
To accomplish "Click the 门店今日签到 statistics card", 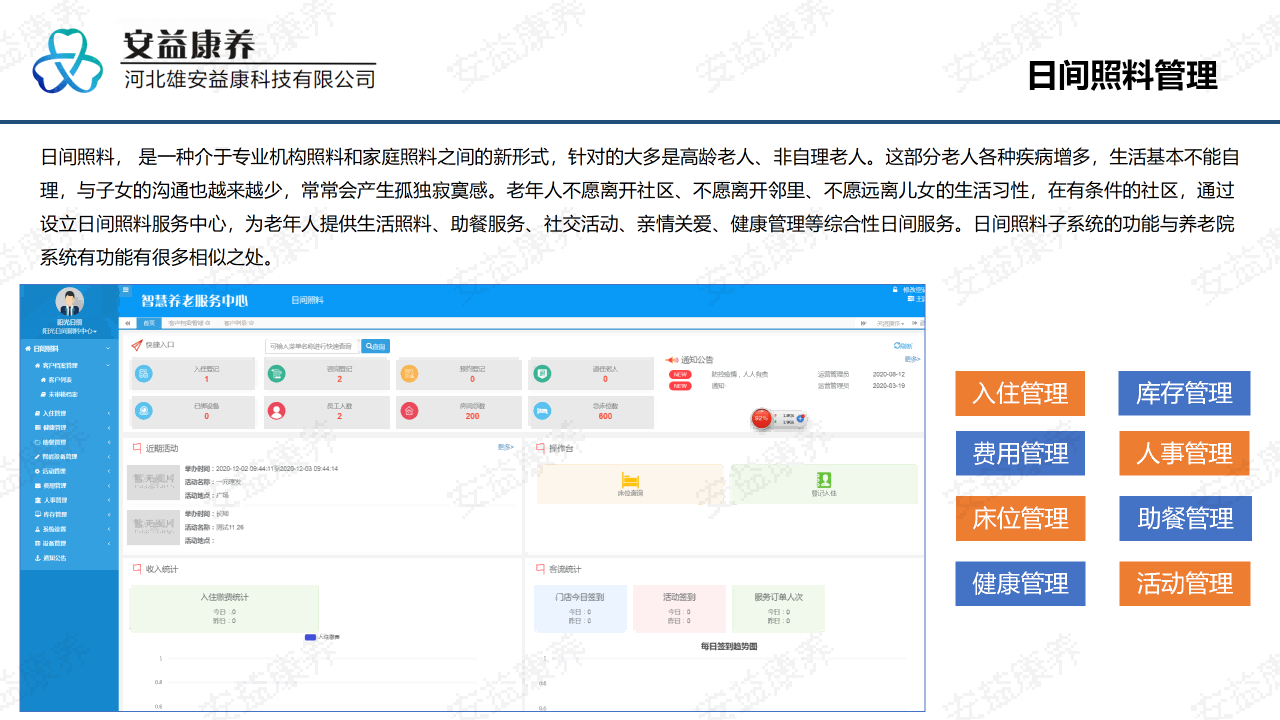I will (580, 608).
